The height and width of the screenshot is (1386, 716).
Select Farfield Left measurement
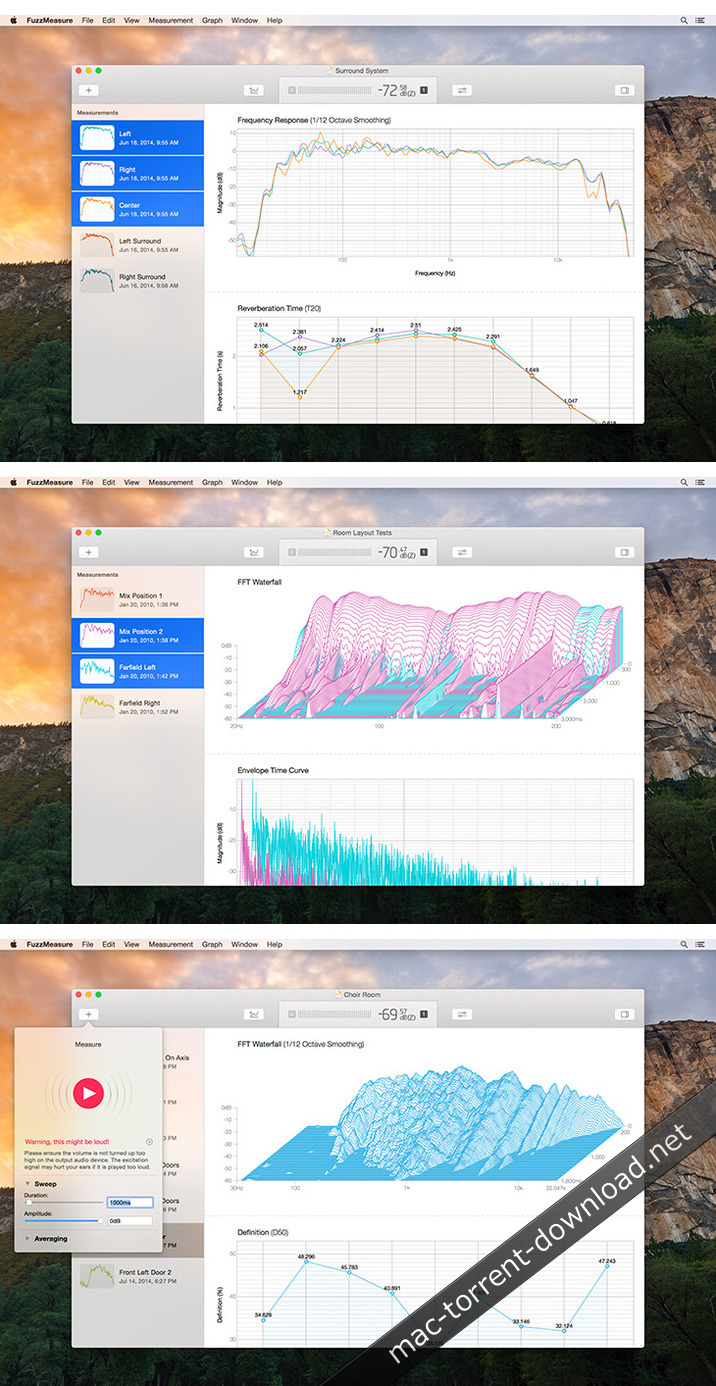click(x=137, y=671)
